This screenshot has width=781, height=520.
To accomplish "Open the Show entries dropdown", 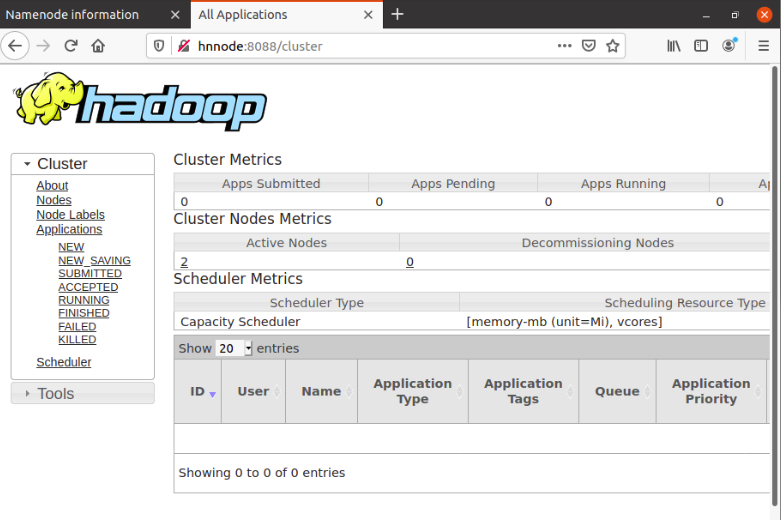I will (234, 349).
